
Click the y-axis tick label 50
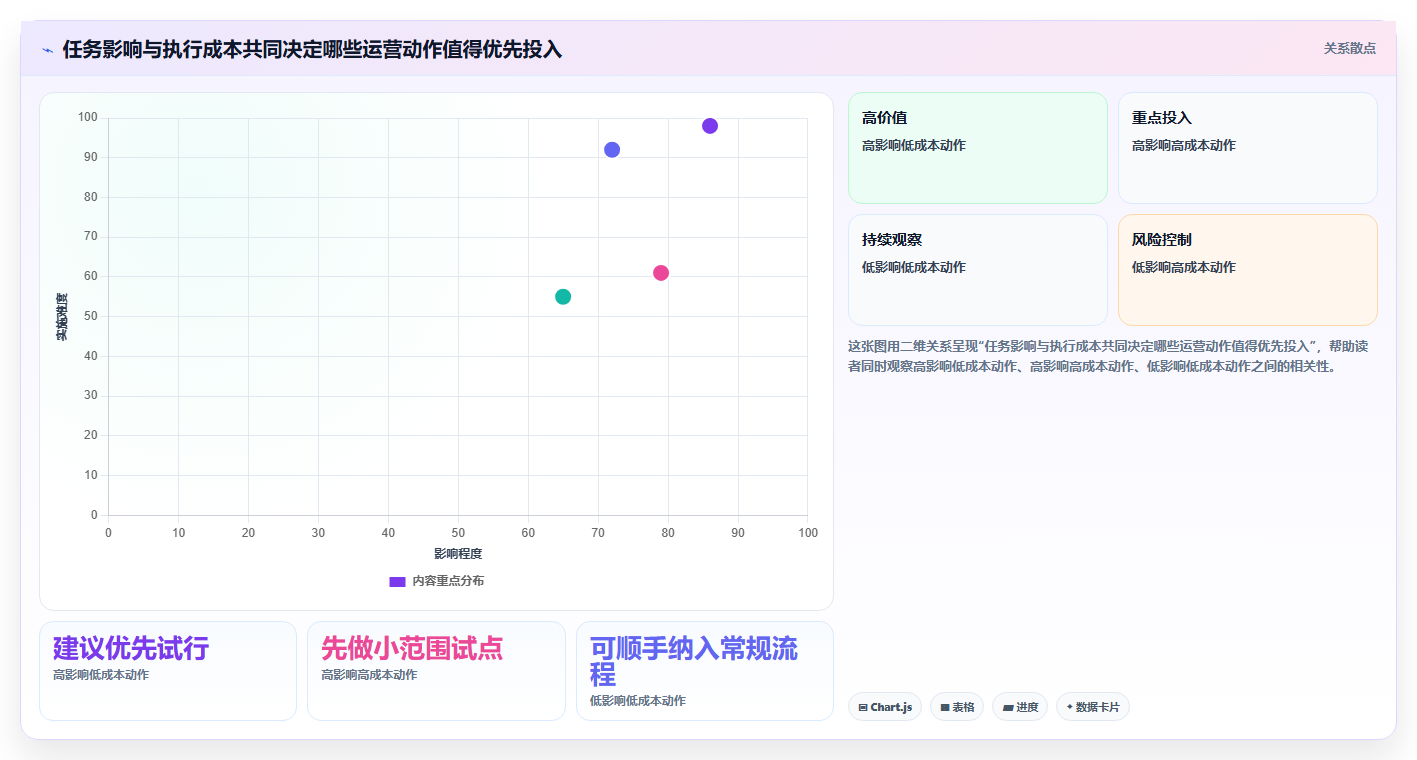tap(91, 316)
